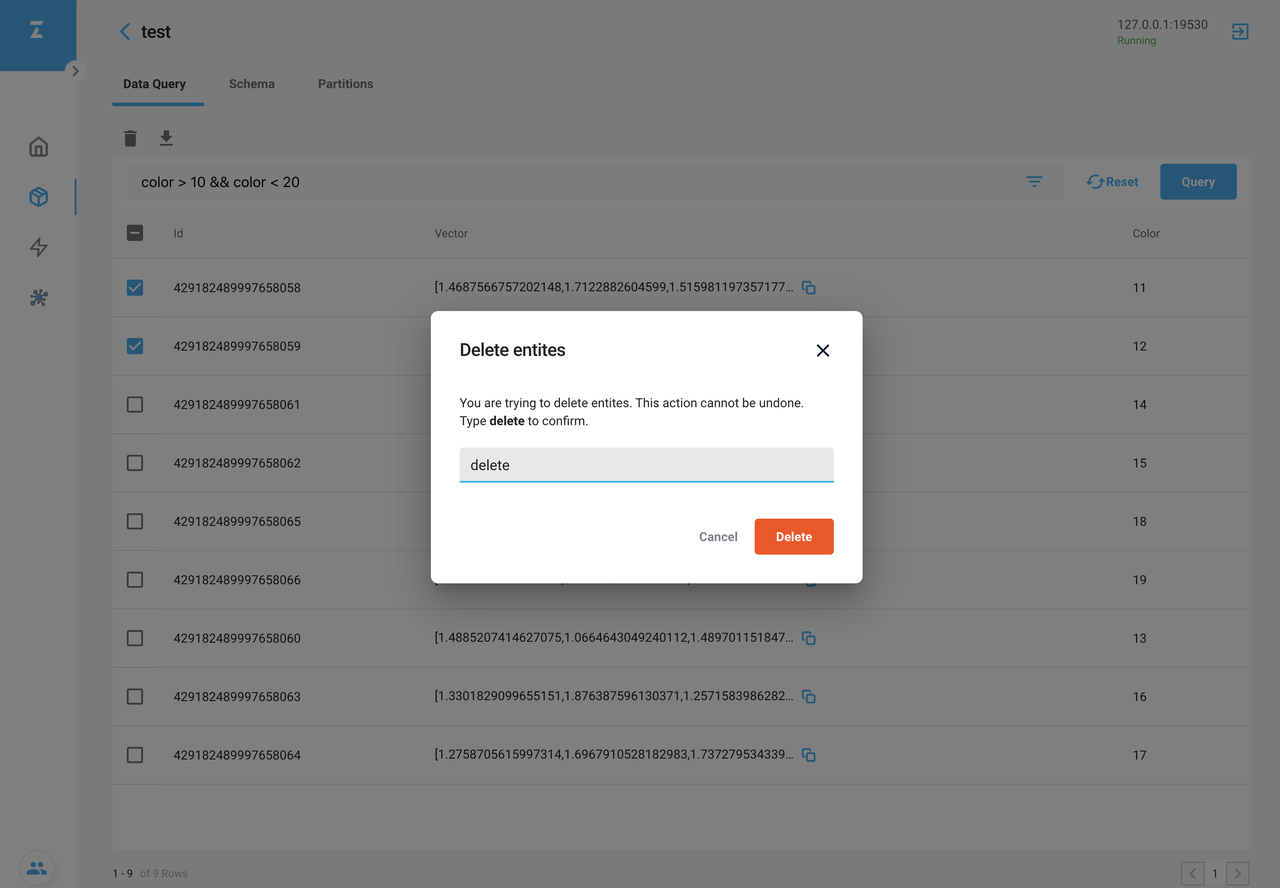Open the lightning bolt search icon
Screen dimensions: 1280x888
point(38,247)
